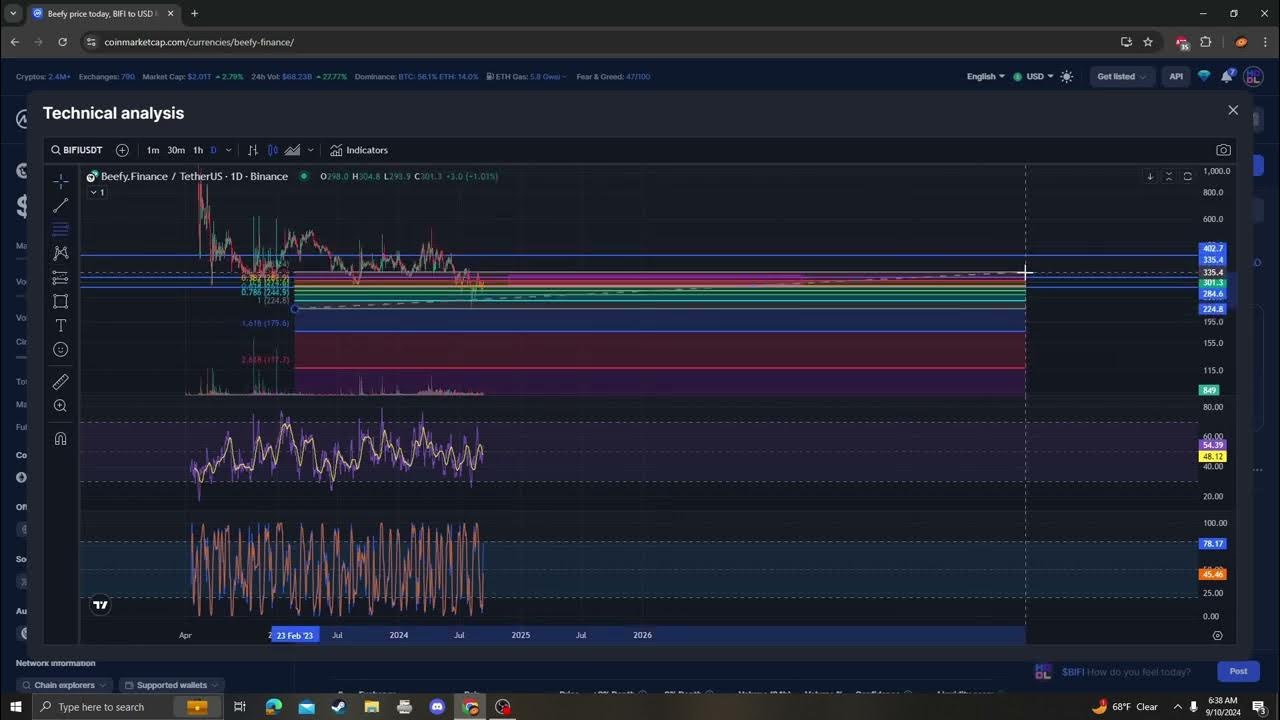Click the 402.7 blue price label
This screenshot has height=720, width=1280.
click(1212, 248)
